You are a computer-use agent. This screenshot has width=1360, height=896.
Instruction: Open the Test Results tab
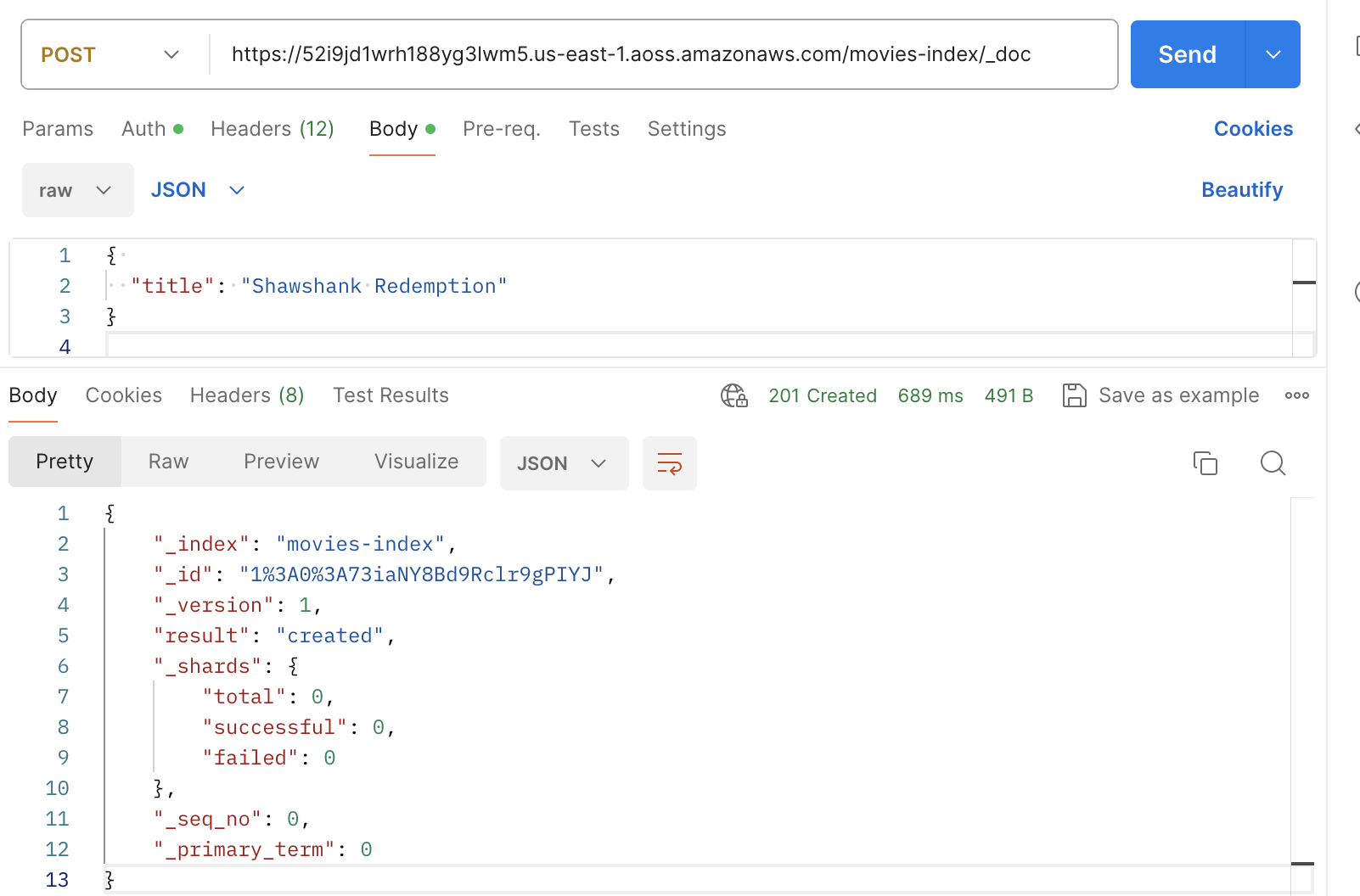tap(390, 395)
